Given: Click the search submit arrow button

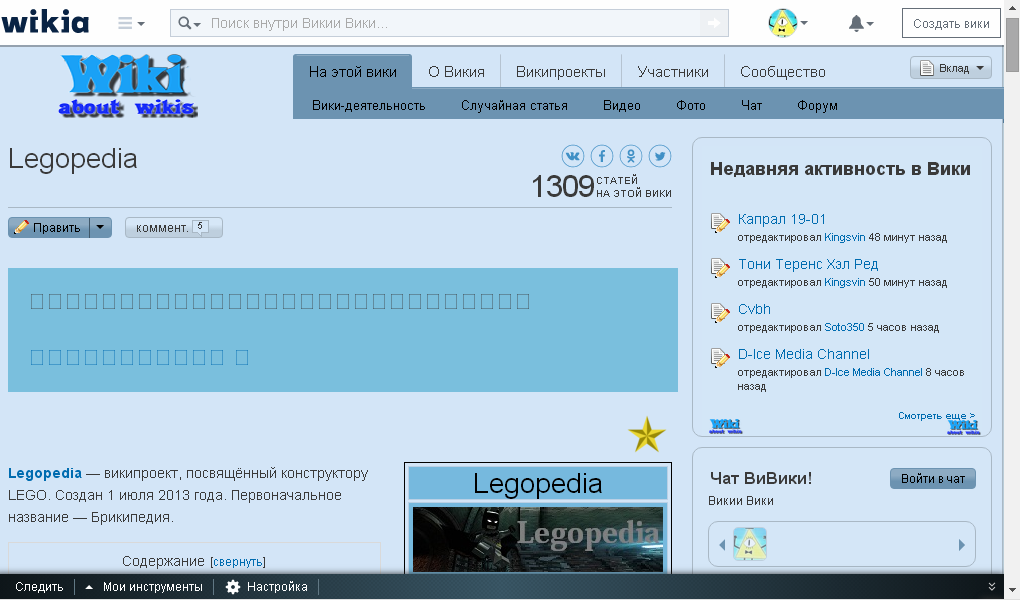Looking at the screenshot, I should pyautogui.click(x=714, y=23).
